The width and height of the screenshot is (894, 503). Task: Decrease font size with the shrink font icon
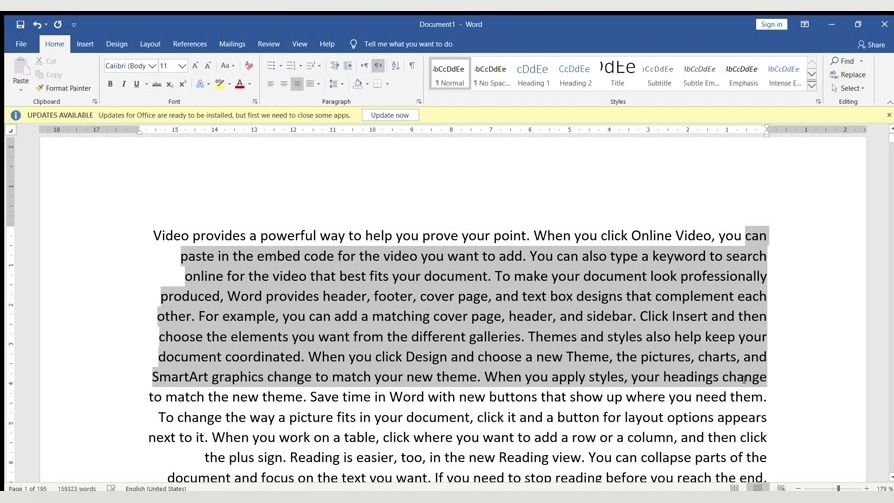[x=208, y=66]
